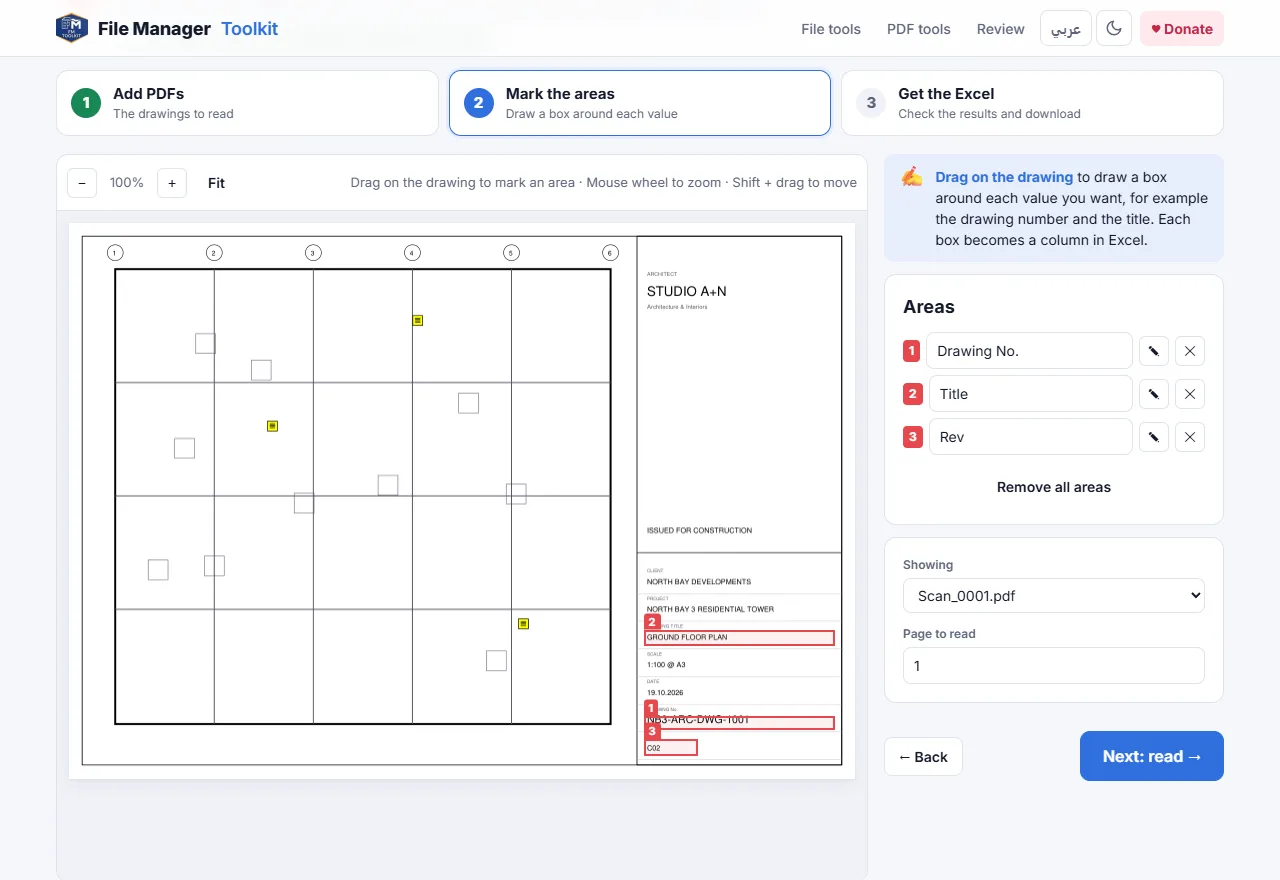Select the red box around the drawing number

[739, 723]
